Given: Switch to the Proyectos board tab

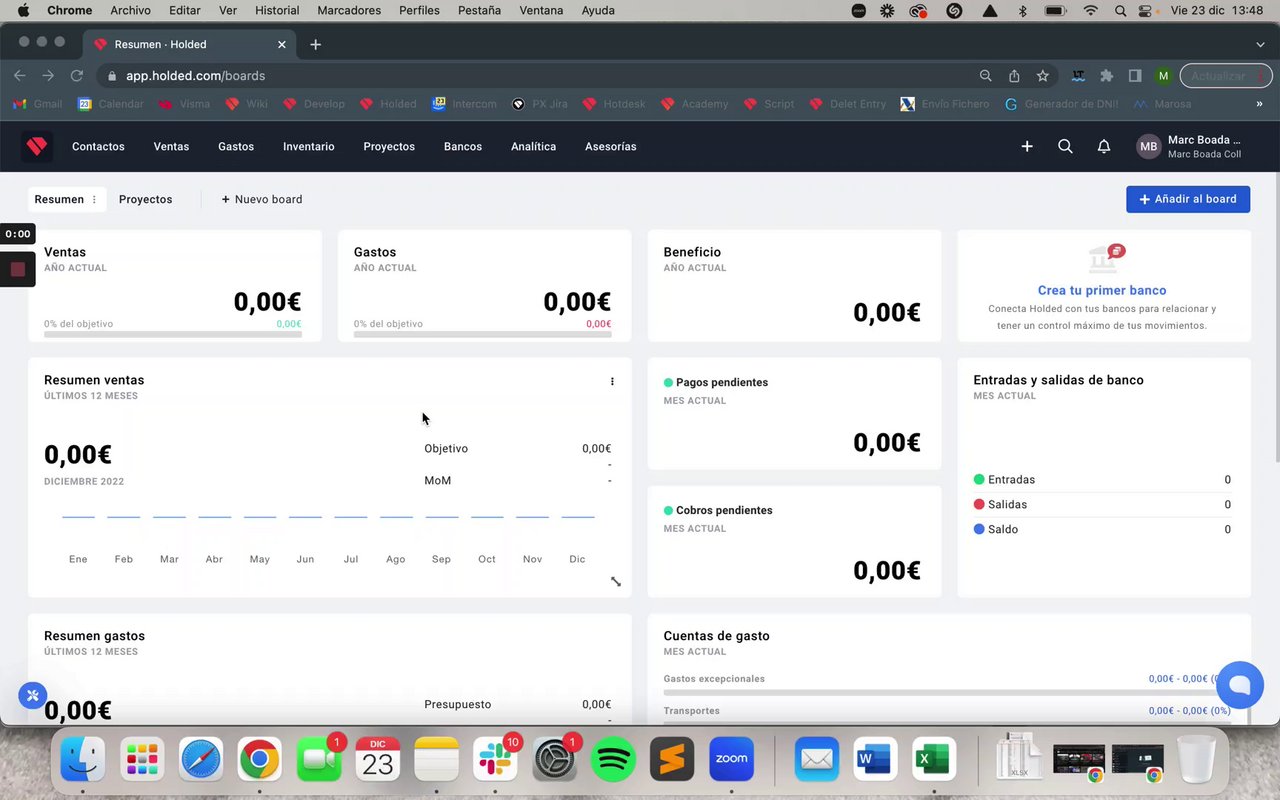Looking at the screenshot, I should tap(146, 200).
